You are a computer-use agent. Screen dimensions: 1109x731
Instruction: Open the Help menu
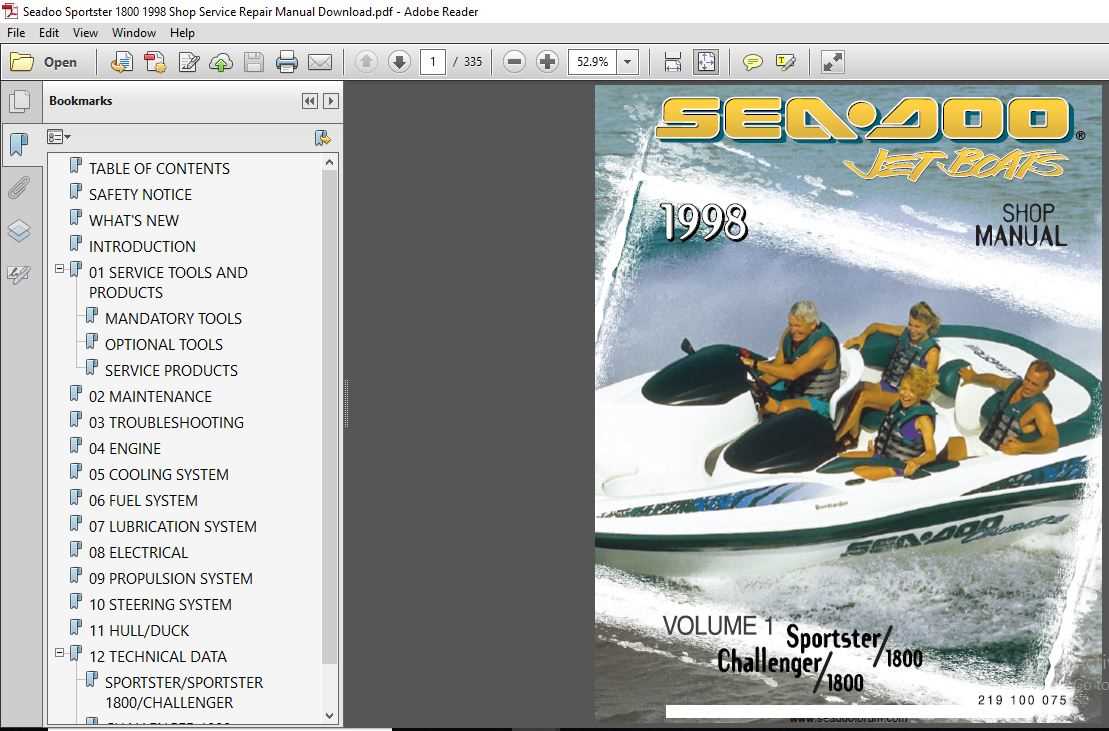[182, 33]
